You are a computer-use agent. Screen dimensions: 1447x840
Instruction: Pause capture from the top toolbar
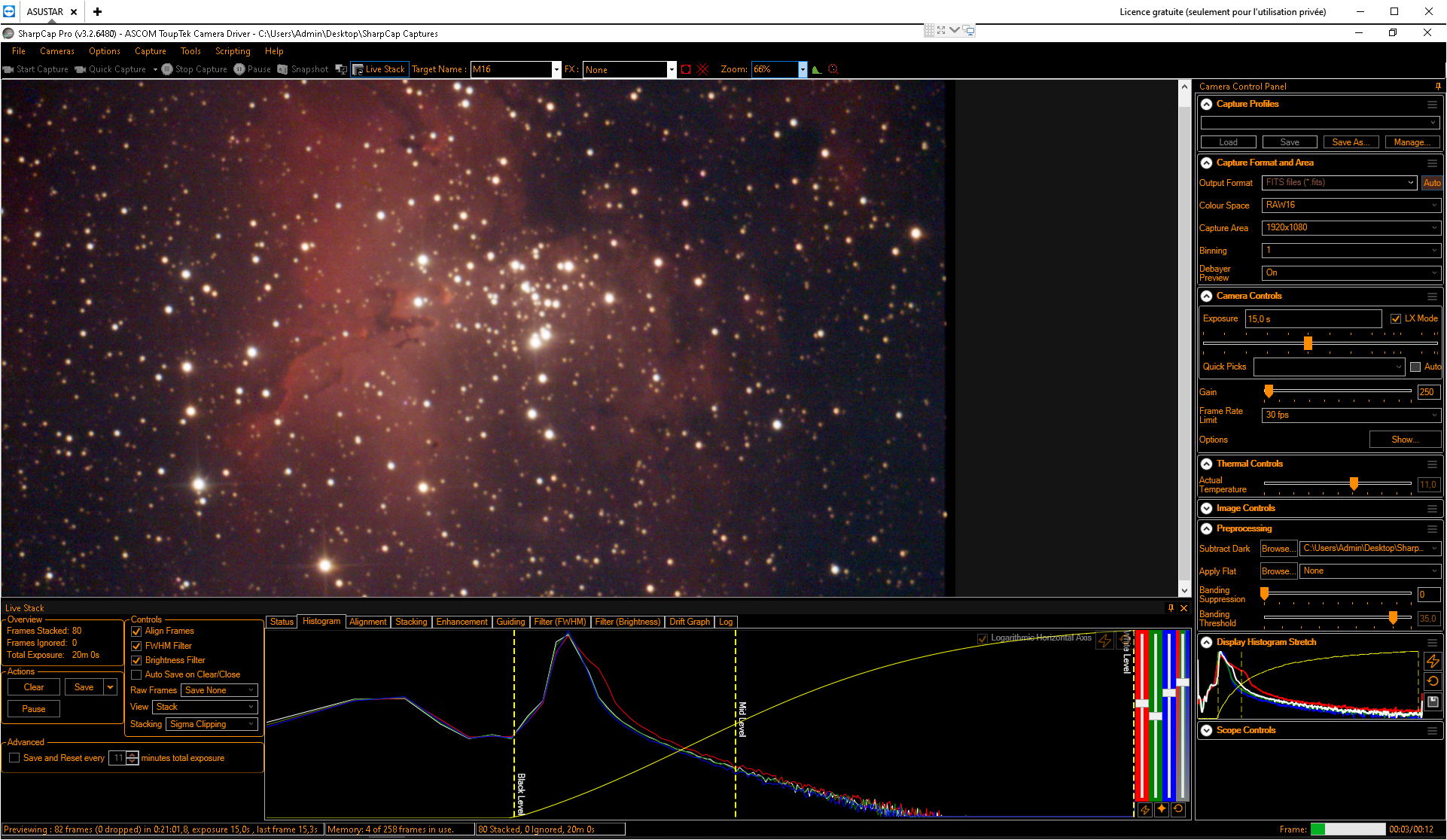coord(252,69)
